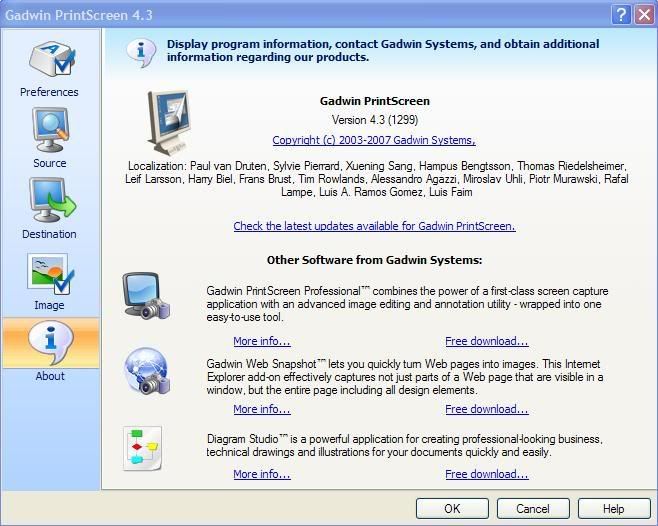Click the Version 4.3 (1299) text

(375, 120)
